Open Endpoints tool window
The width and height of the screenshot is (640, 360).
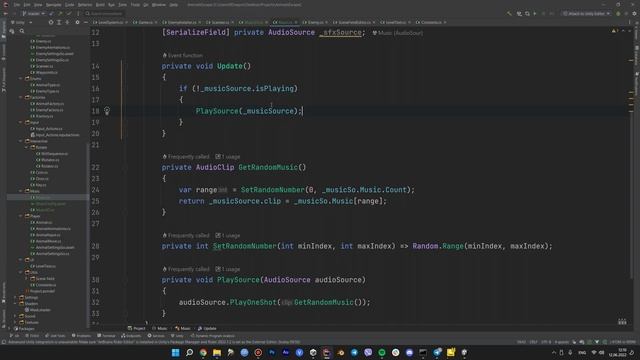coord(131,336)
